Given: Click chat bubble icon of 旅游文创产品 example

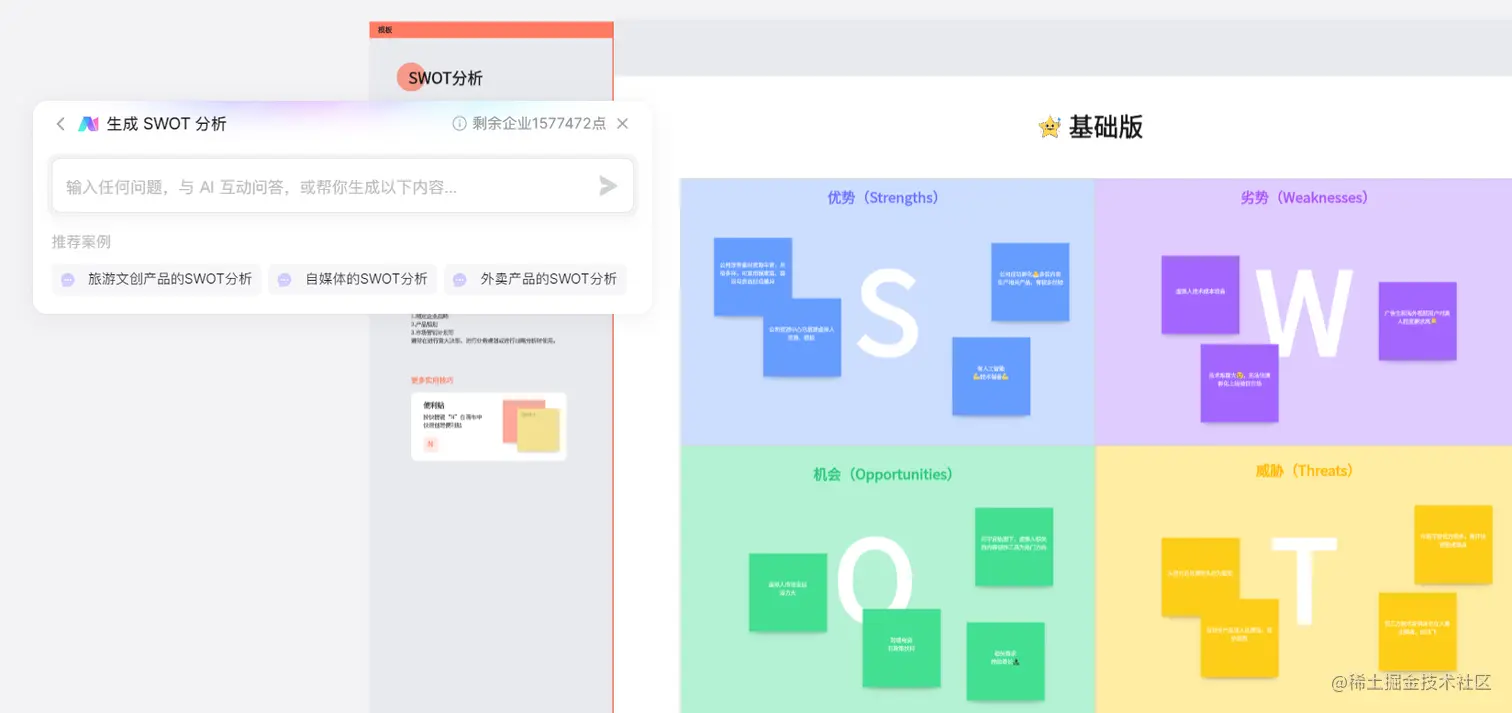Looking at the screenshot, I should coord(68,280).
